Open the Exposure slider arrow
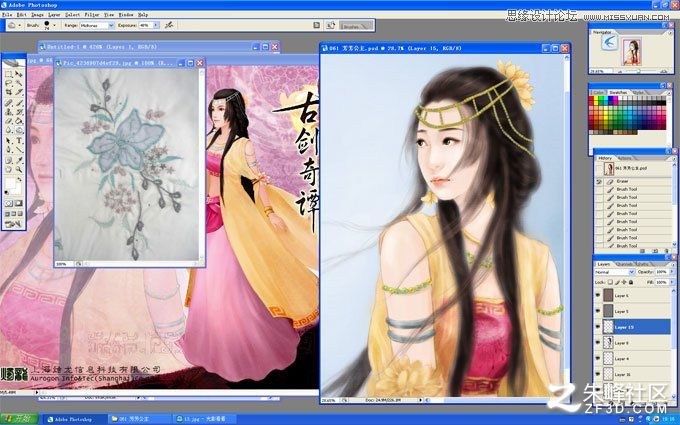This screenshot has height=425, width=680. (x=156, y=25)
